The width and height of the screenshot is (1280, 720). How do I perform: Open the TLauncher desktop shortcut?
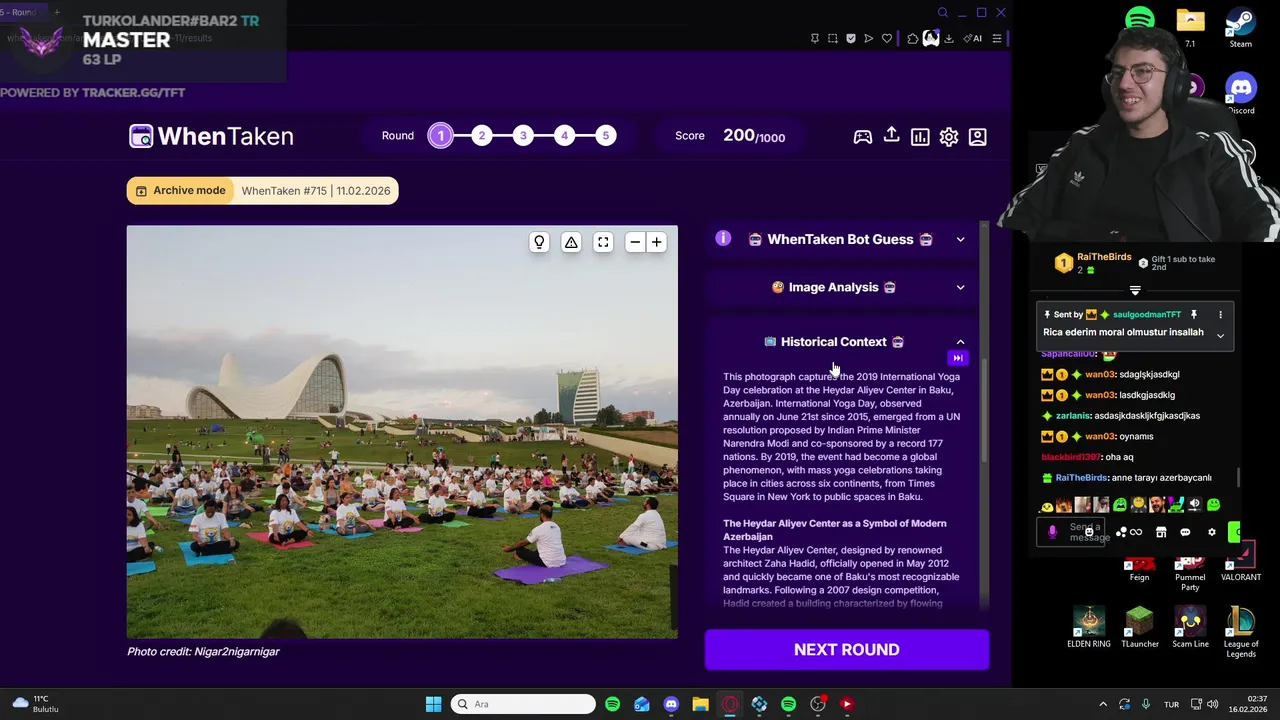pyautogui.click(x=1140, y=627)
